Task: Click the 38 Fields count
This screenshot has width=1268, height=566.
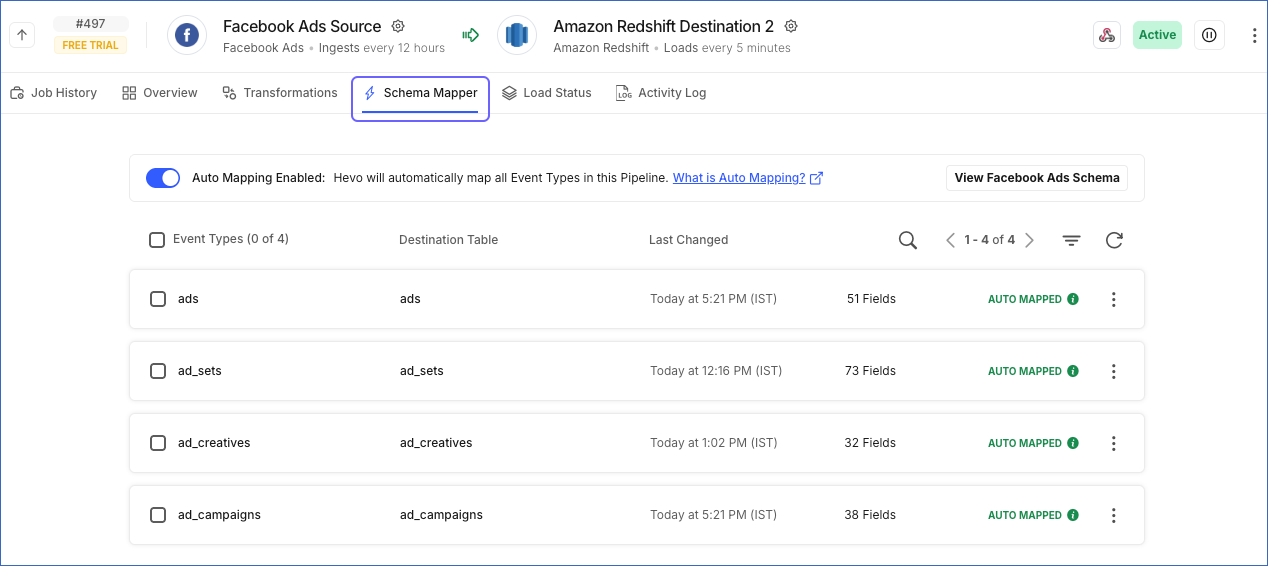Action: (871, 515)
